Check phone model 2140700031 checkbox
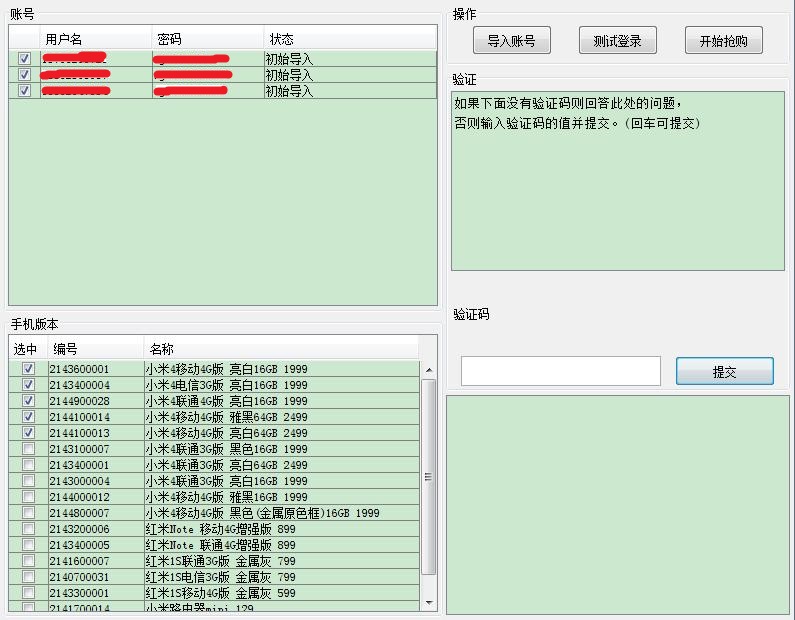 (x=28, y=576)
